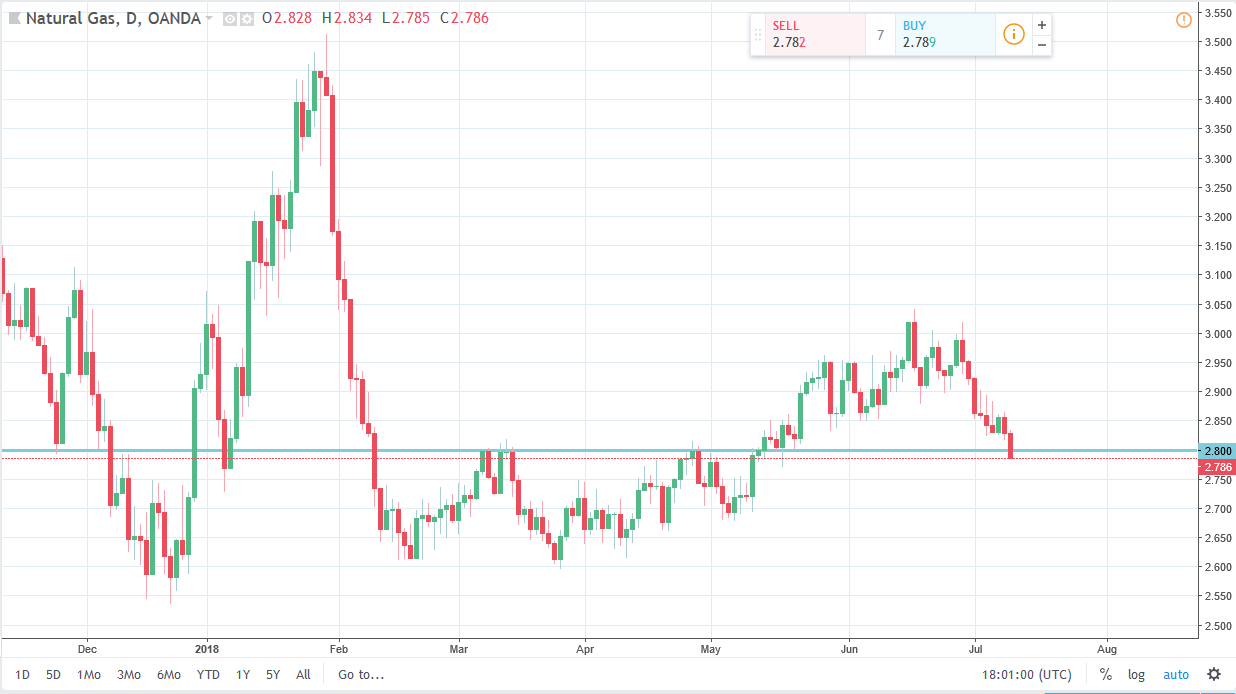The width and height of the screenshot is (1236, 694).
Task: Click the current price 2.786 label
Action: coord(1217,466)
